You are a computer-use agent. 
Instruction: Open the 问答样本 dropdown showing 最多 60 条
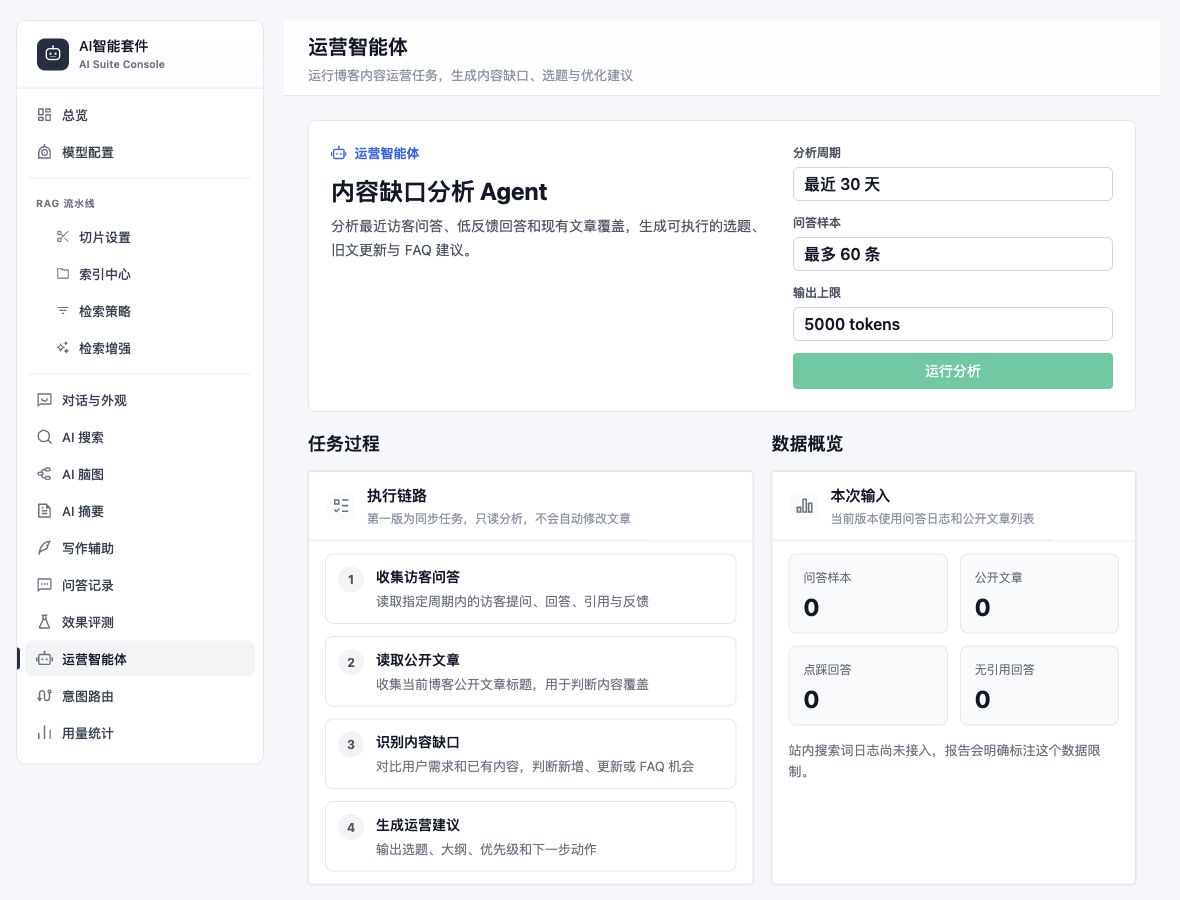(x=952, y=254)
